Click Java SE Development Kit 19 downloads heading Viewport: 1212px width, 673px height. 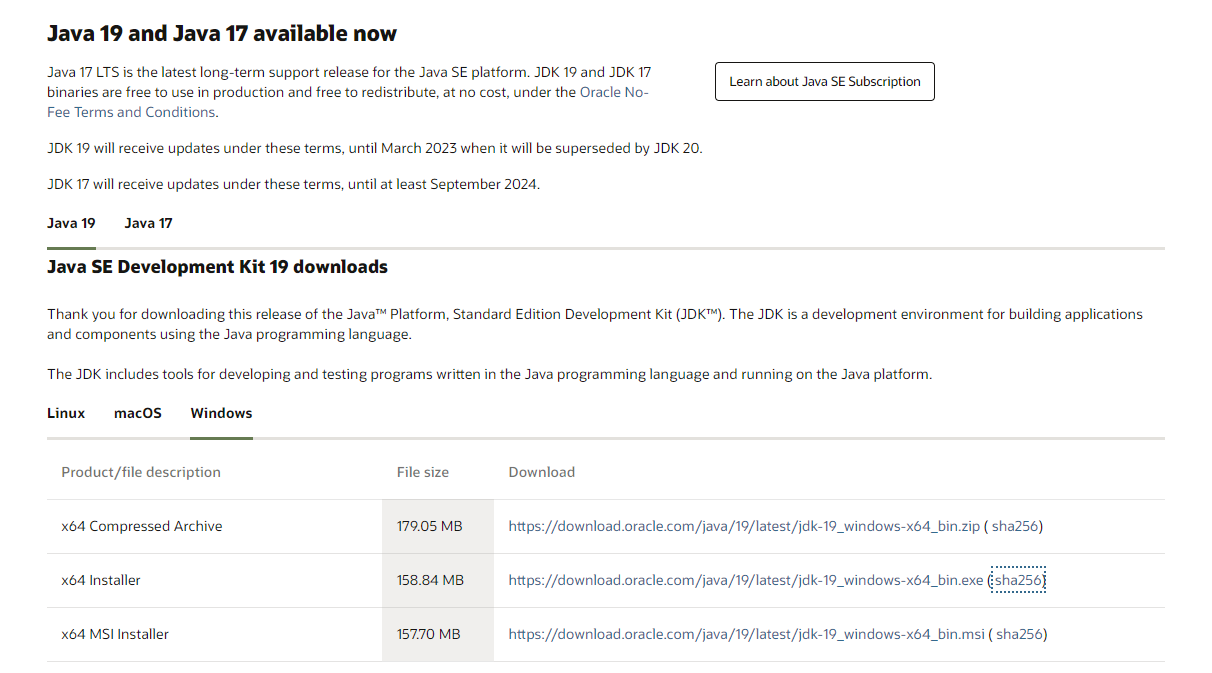pyautogui.click(x=217, y=267)
